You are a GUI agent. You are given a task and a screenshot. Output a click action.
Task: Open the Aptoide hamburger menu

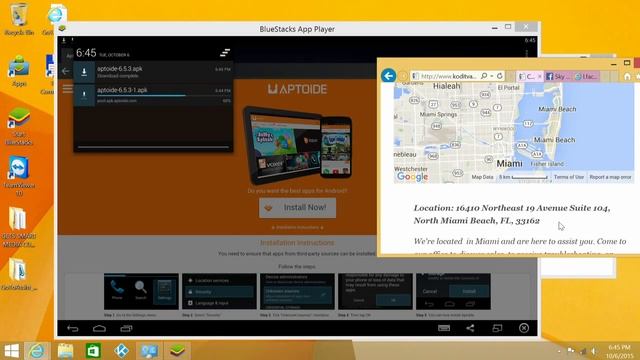pyautogui.click(x=67, y=88)
